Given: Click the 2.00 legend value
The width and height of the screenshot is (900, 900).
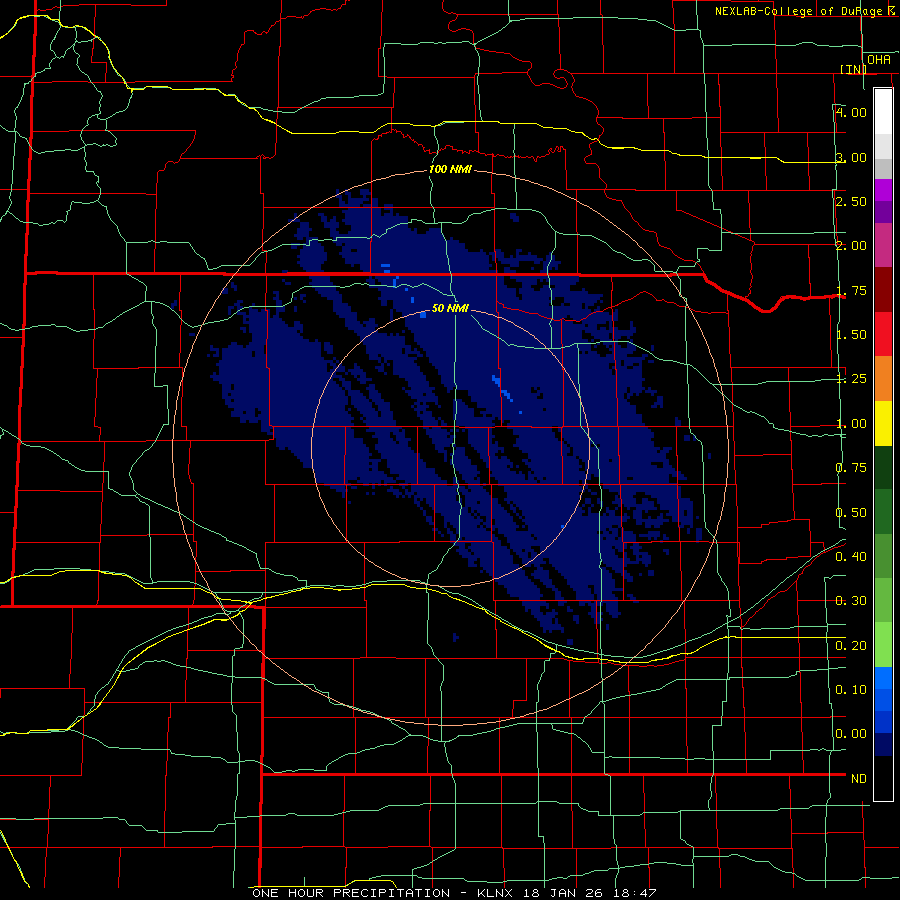Looking at the screenshot, I should [851, 246].
